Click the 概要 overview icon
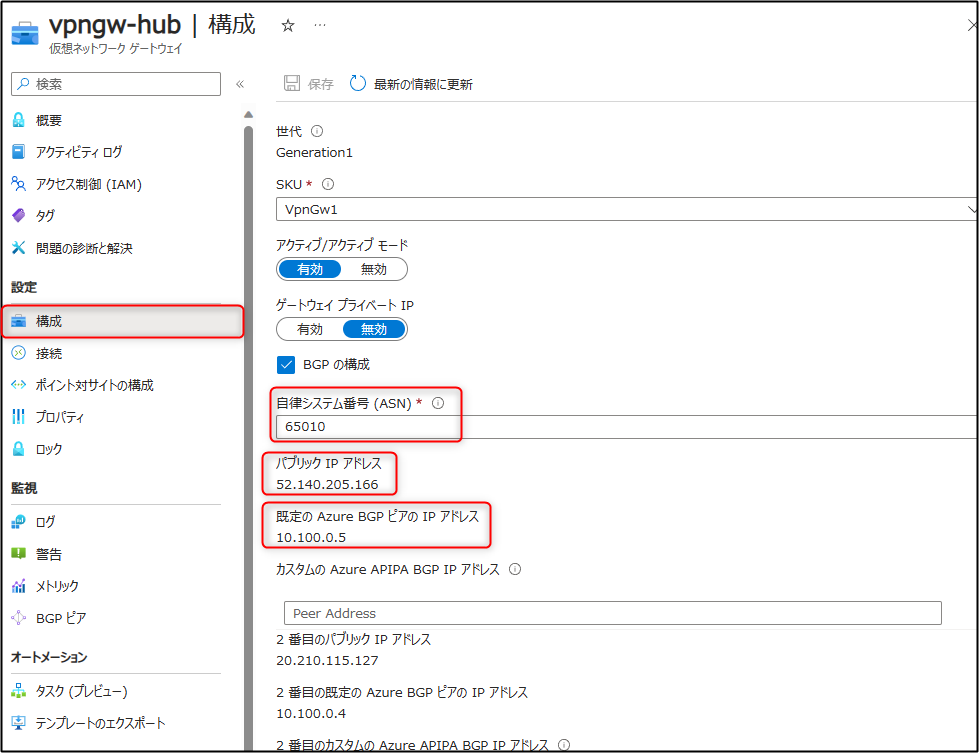 (x=19, y=120)
